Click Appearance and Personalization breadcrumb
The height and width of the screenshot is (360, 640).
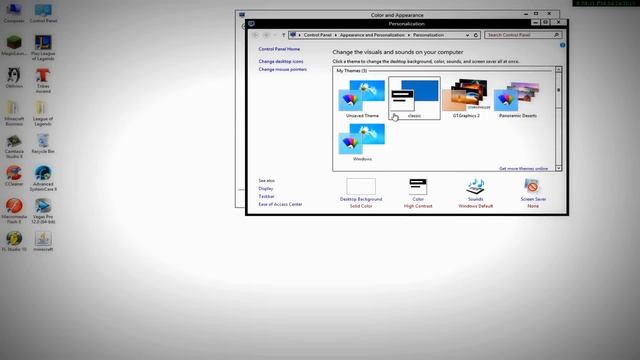pyautogui.click(x=372, y=35)
